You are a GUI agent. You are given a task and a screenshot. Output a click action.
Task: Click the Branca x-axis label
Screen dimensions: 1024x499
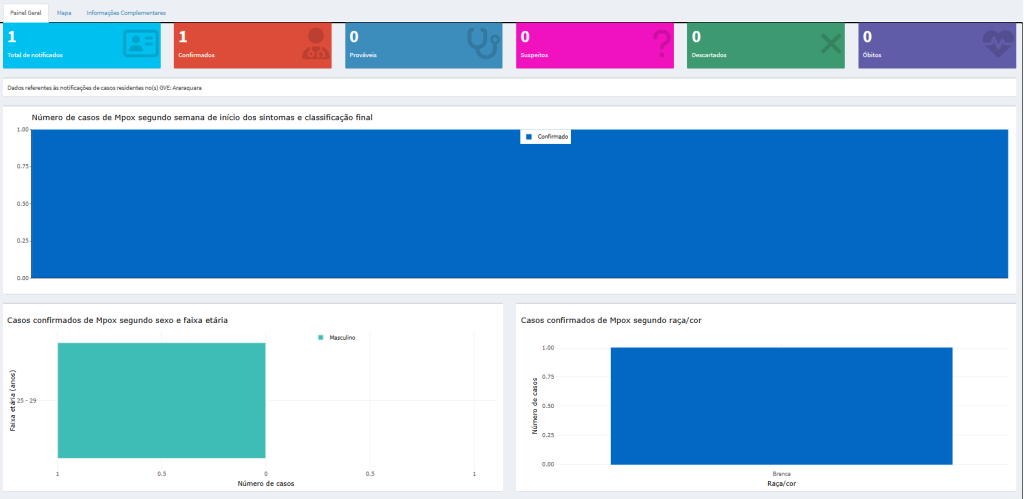781,473
